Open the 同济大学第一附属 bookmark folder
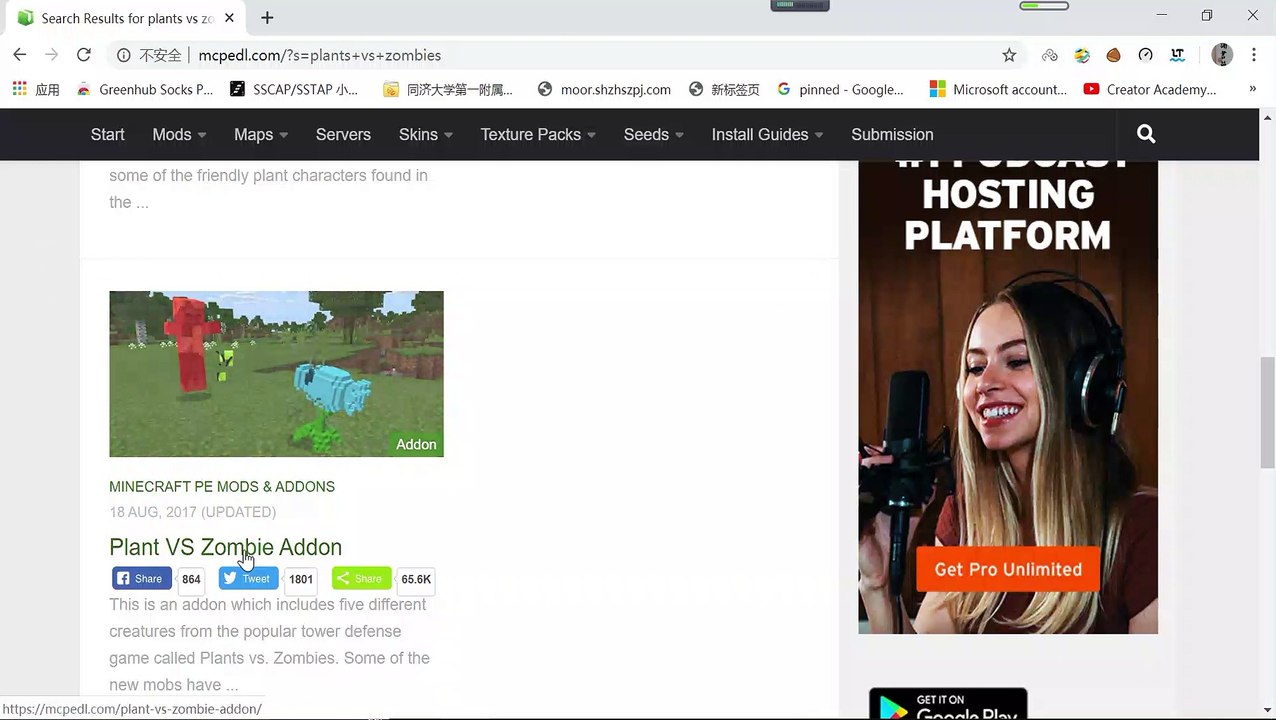The width and height of the screenshot is (1276, 720). click(448, 89)
